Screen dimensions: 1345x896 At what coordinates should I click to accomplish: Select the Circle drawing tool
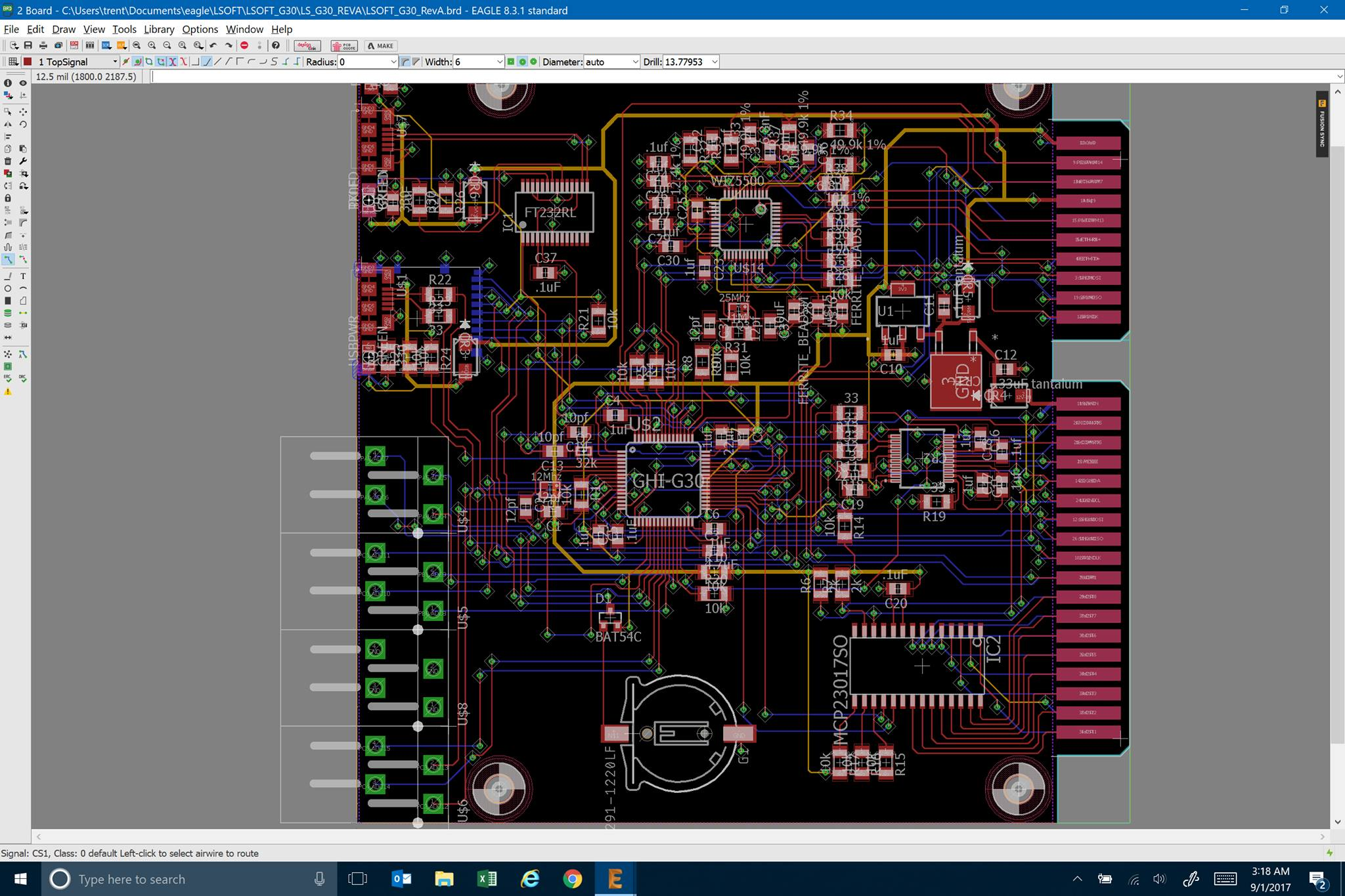[x=8, y=288]
